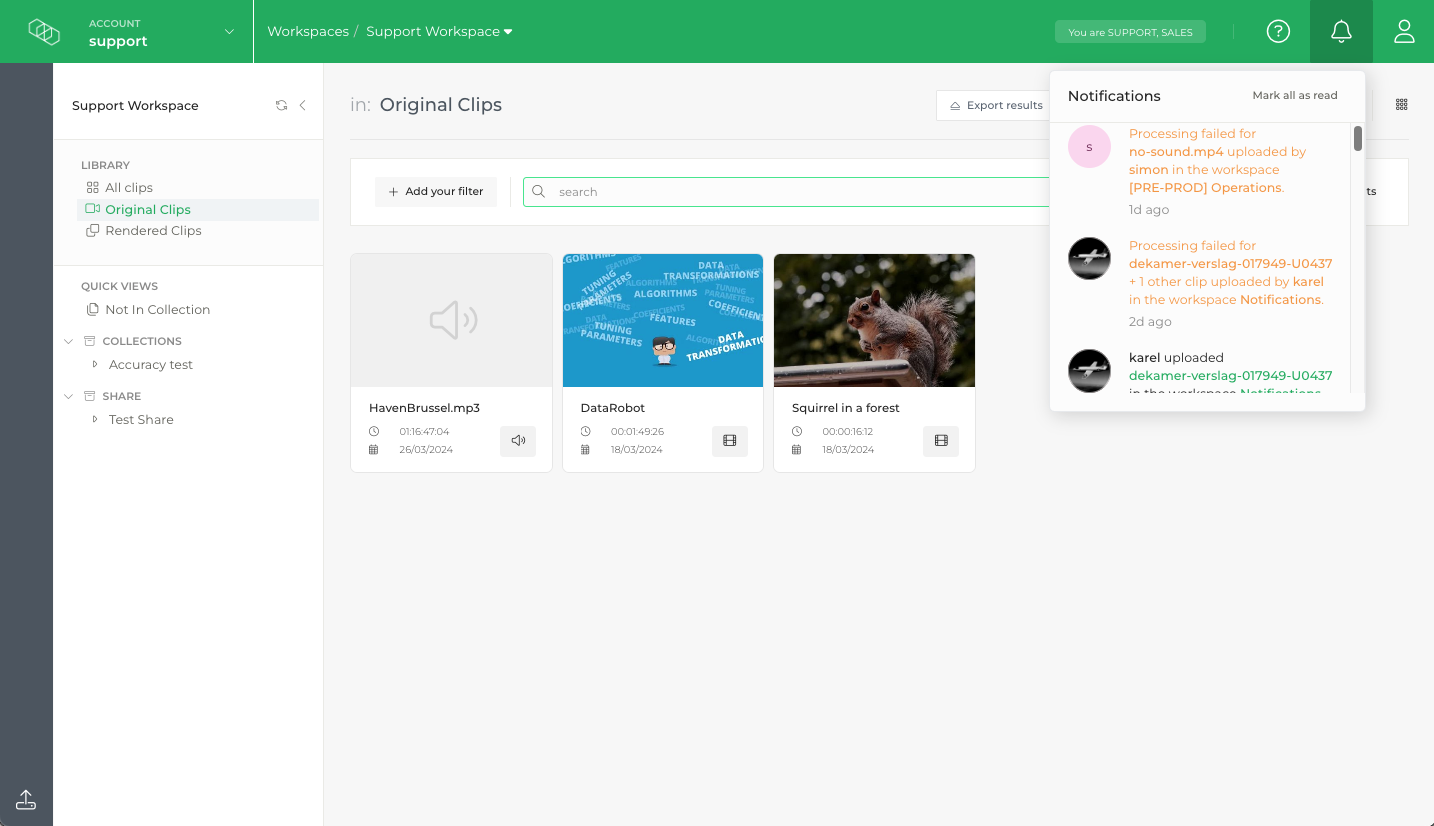Collapse the COLLECTIONS section

pyautogui.click(x=68, y=341)
